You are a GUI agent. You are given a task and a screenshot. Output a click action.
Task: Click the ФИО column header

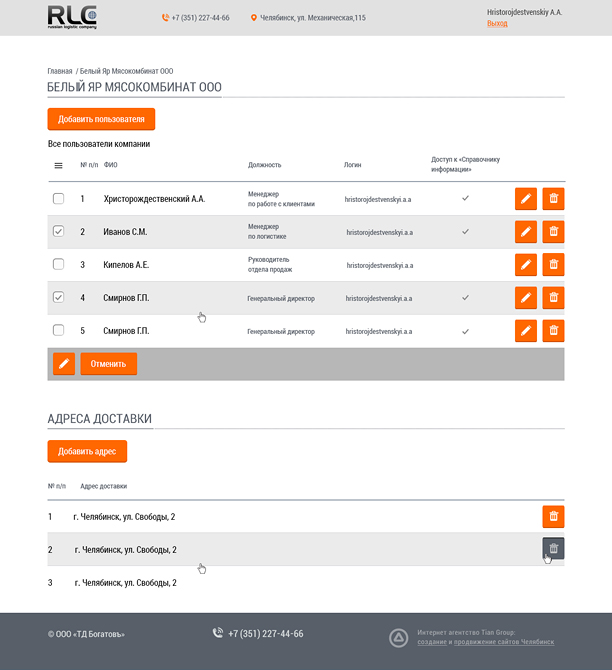(x=110, y=165)
